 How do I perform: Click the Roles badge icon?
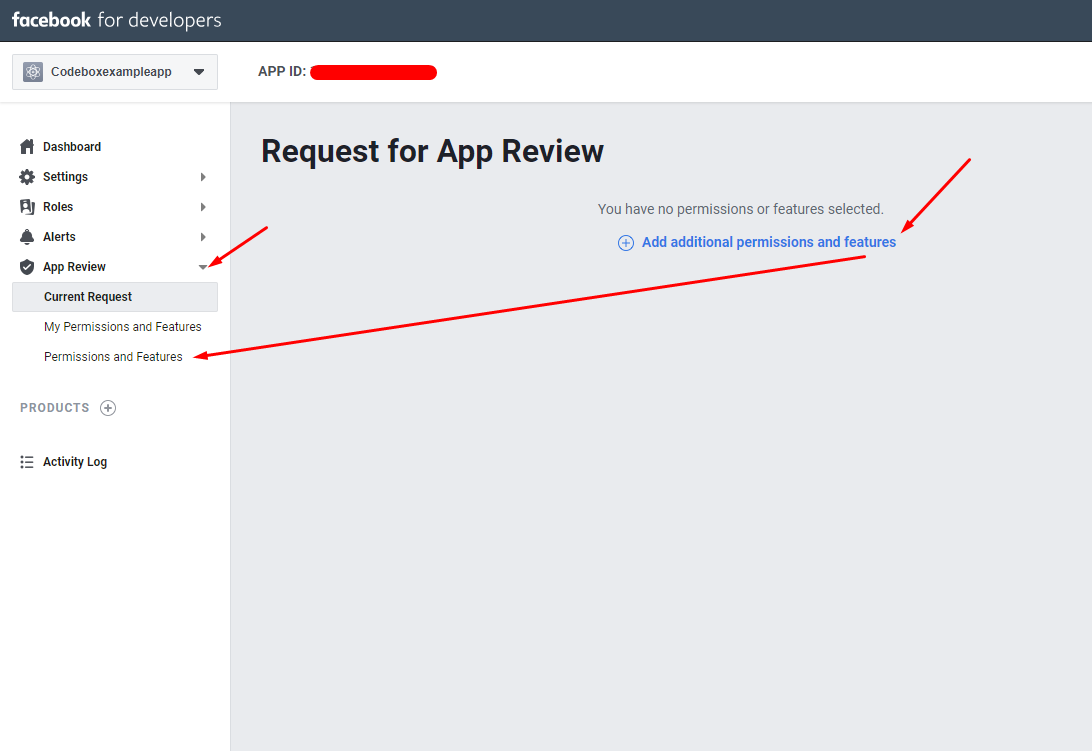pyautogui.click(x=27, y=207)
